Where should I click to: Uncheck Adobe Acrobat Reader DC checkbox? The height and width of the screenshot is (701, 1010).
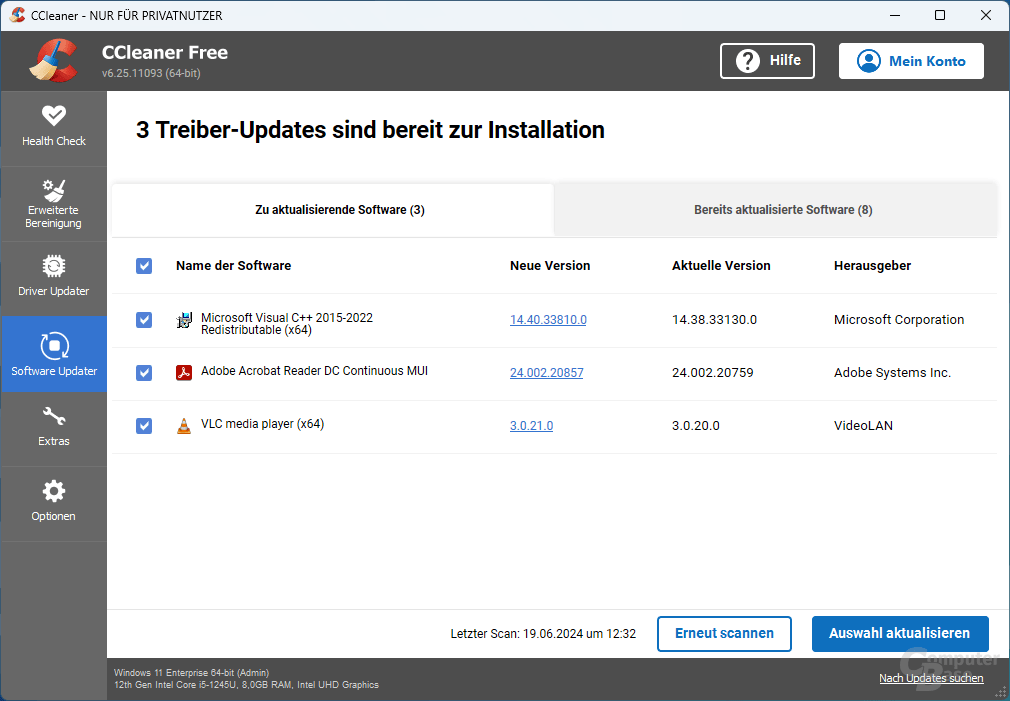tap(144, 372)
